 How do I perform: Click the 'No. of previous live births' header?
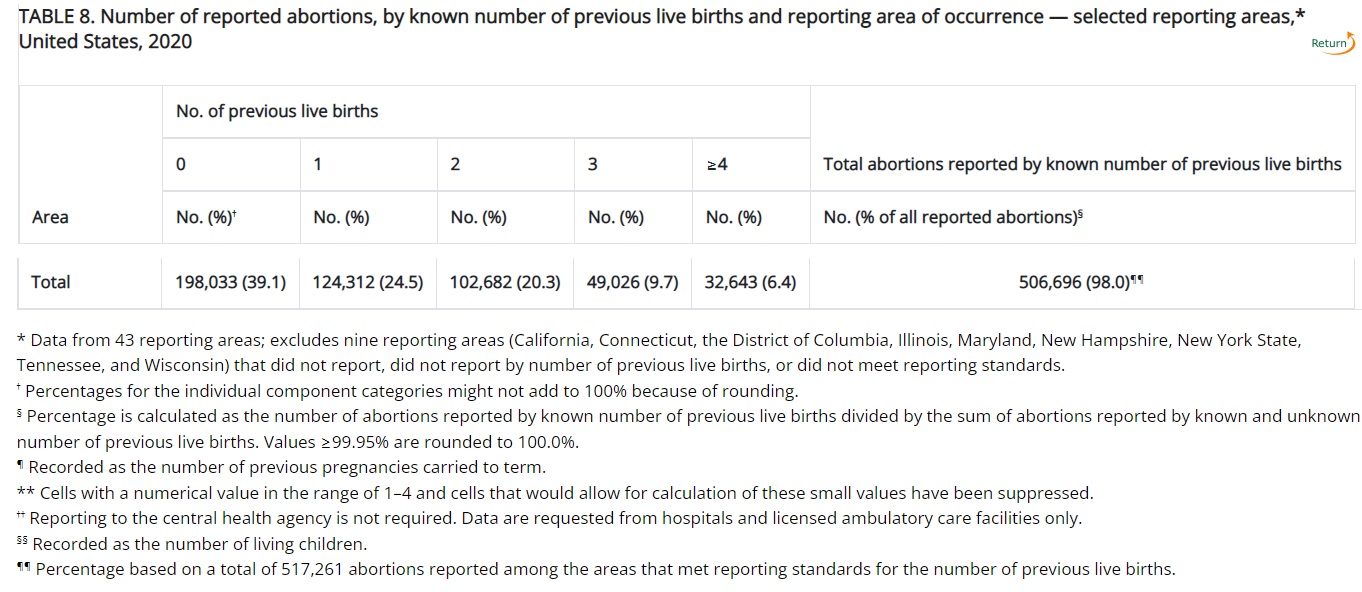(x=278, y=111)
